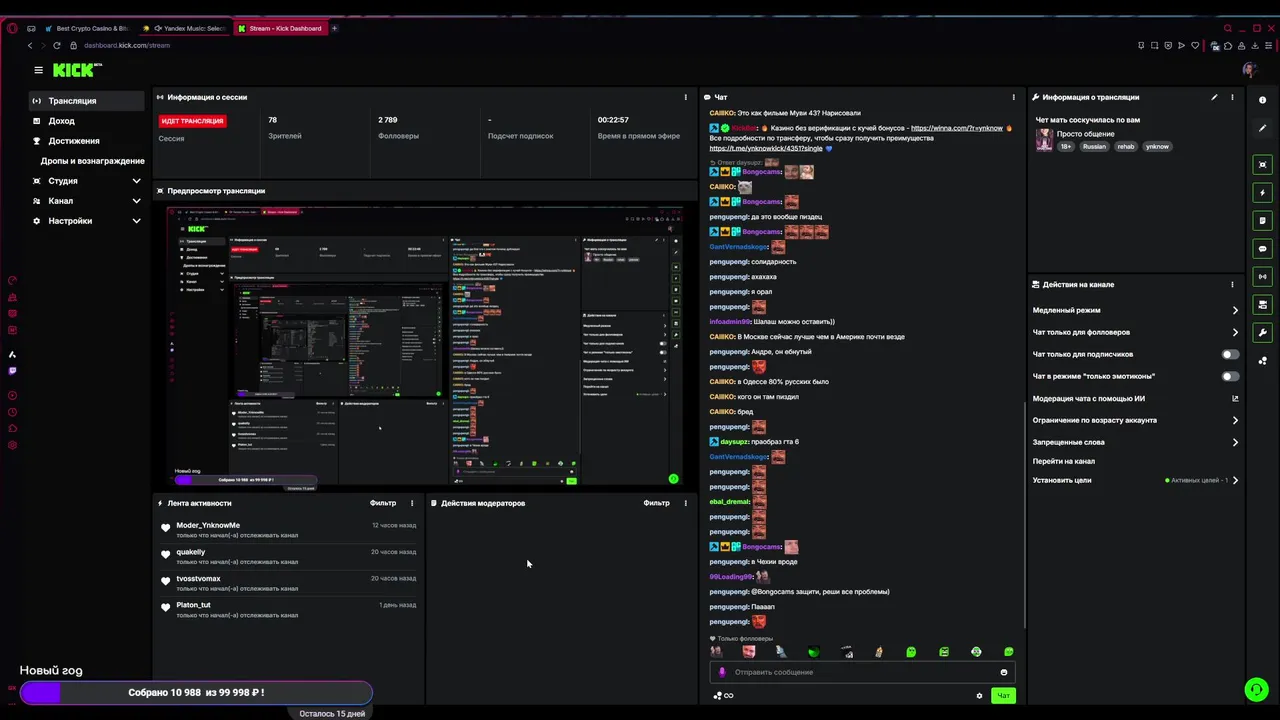Click the donation goal progress bar

[196, 692]
